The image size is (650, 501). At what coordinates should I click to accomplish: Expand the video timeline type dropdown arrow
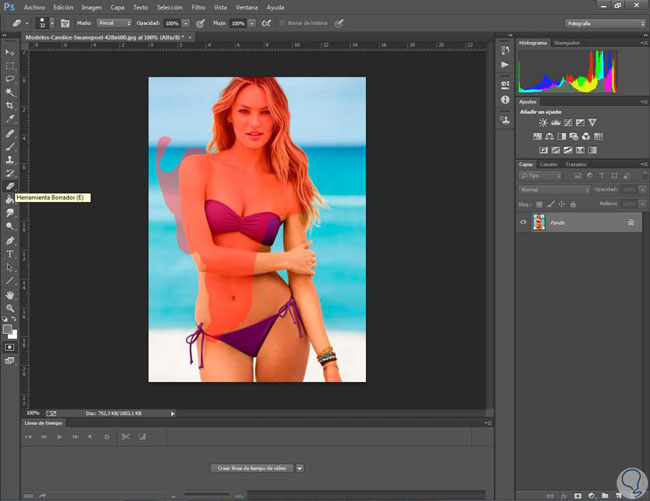coord(299,467)
